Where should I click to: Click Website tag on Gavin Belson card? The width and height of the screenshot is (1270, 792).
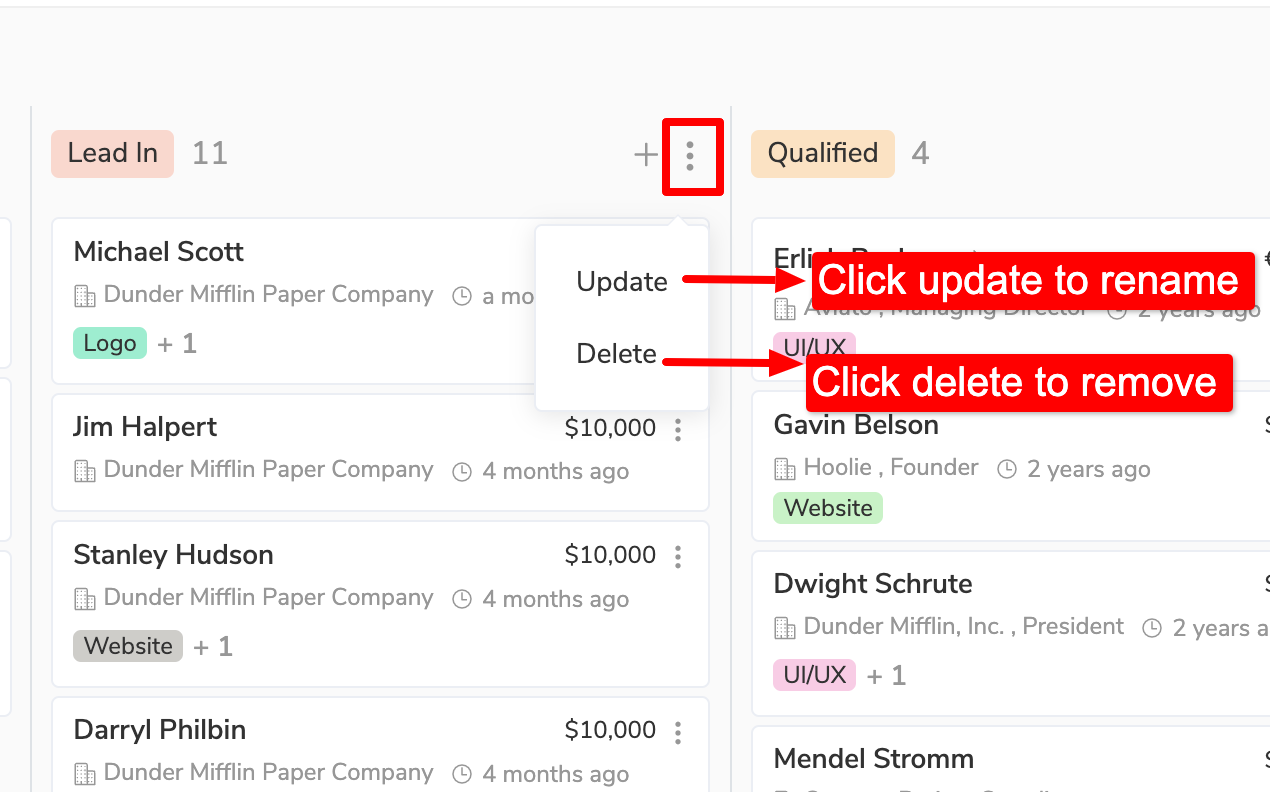click(827, 508)
